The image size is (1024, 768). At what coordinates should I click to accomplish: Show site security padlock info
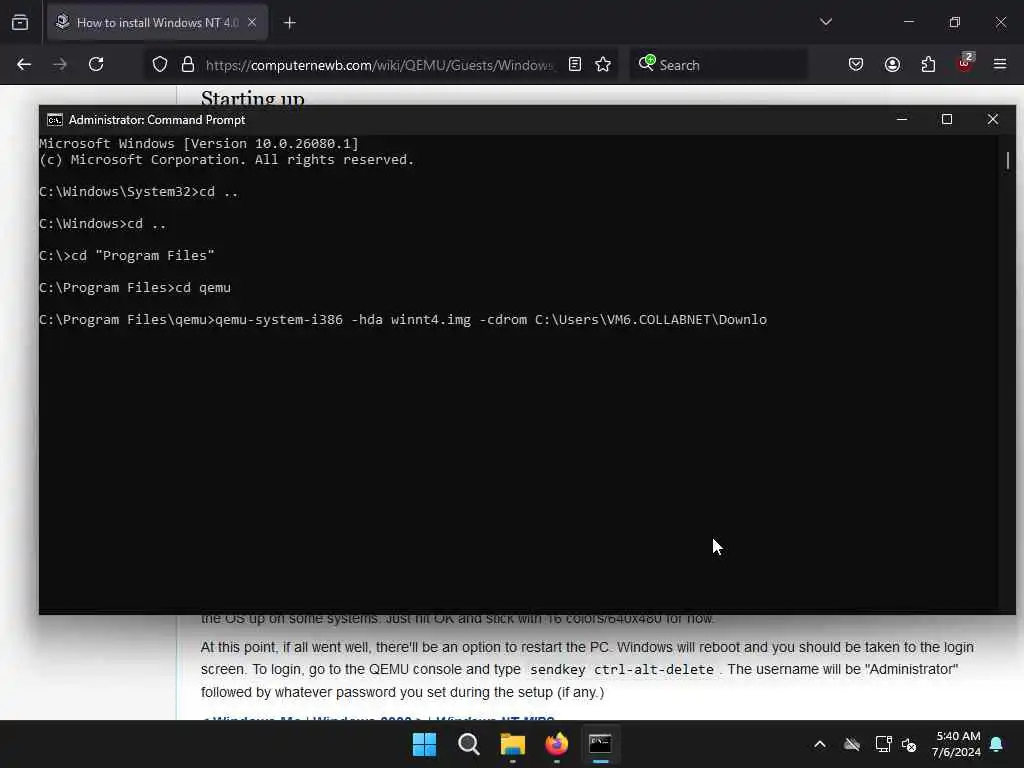(x=188, y=65)
